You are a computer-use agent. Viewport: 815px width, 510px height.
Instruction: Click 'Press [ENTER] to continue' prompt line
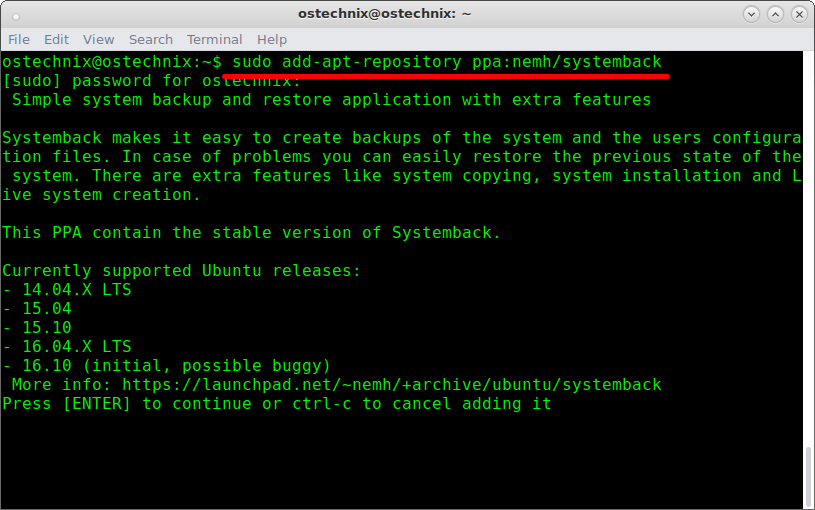pyautogui.click(x=277, y=404)
